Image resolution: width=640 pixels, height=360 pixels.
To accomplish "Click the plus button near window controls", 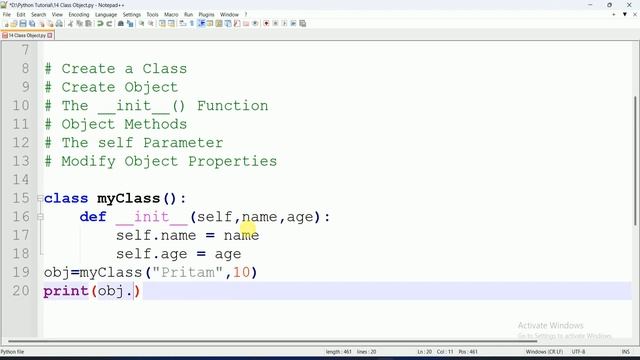I will pyautogui.click(x=613, y=14).
